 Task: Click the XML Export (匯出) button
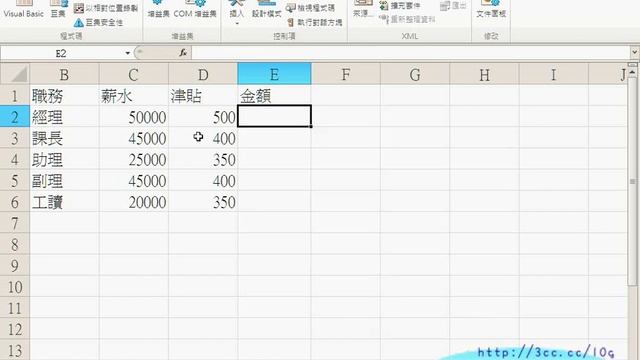coord(453,6)
